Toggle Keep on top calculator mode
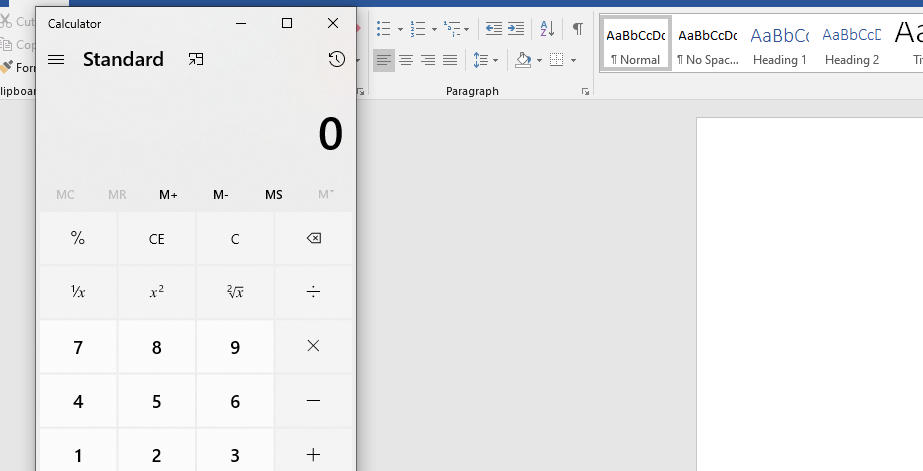923x471 pixels. pos(196,60)
